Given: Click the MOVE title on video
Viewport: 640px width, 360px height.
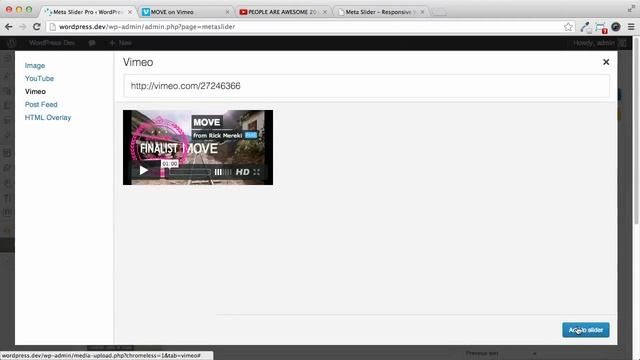Looking at the screenshot, I should [207, 122].
